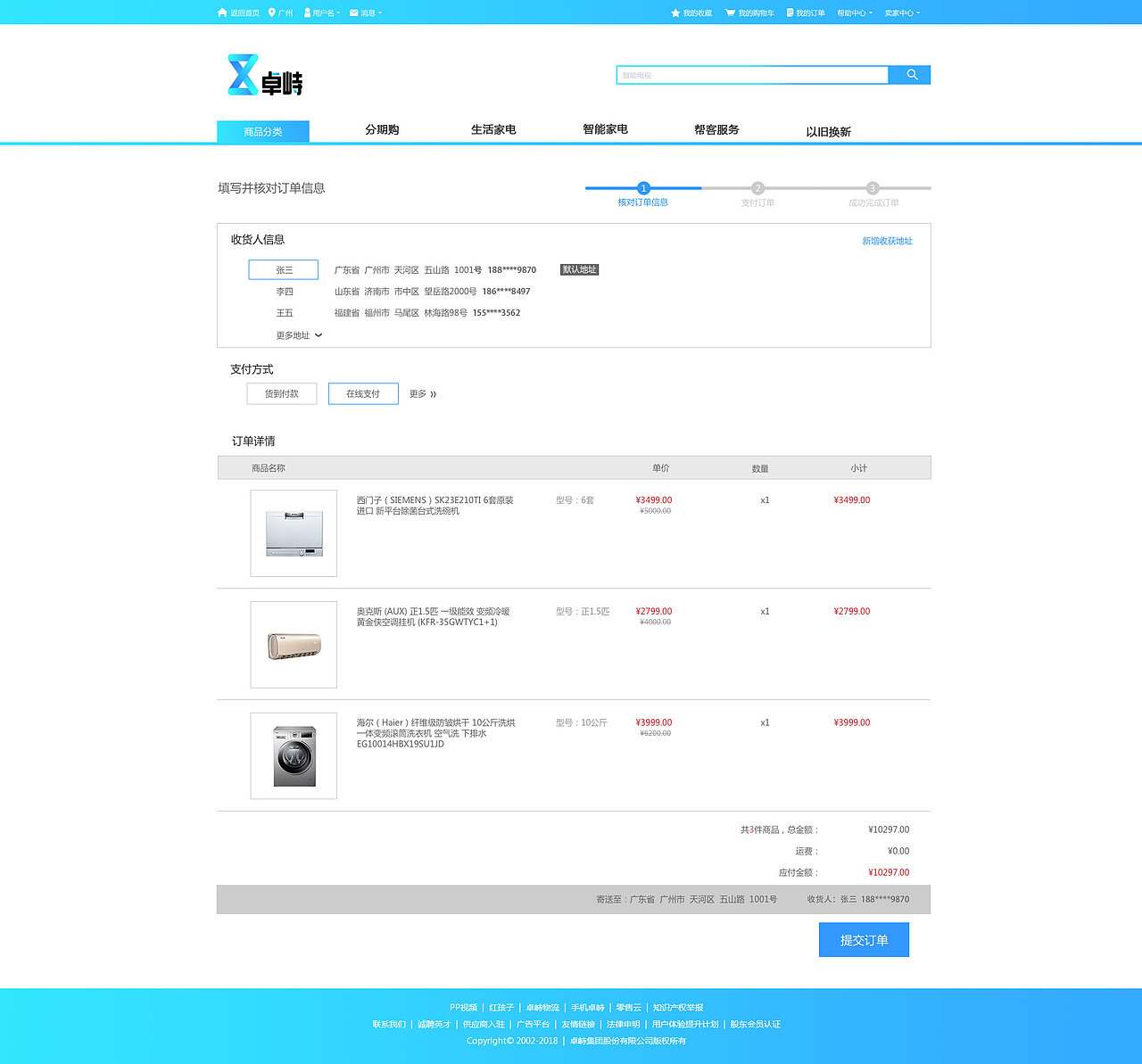Click step 1 核对订单信息 progress marker
1142x1064 pixels.
[x=643, y=188]
